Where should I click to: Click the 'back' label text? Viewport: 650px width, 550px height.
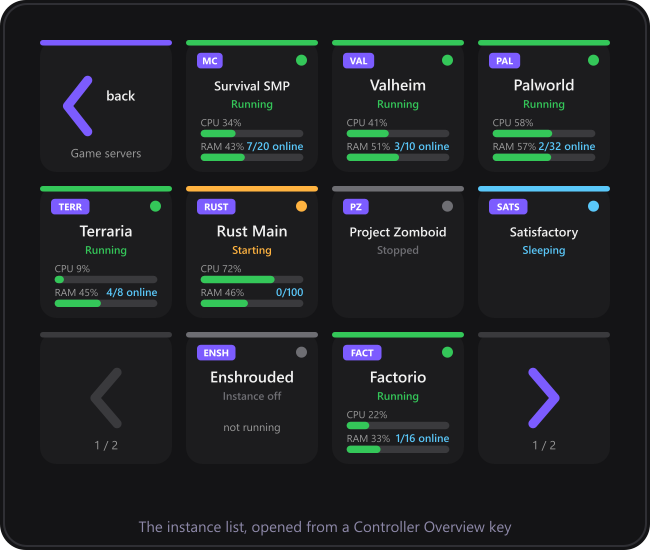click(x=120, y=96)
